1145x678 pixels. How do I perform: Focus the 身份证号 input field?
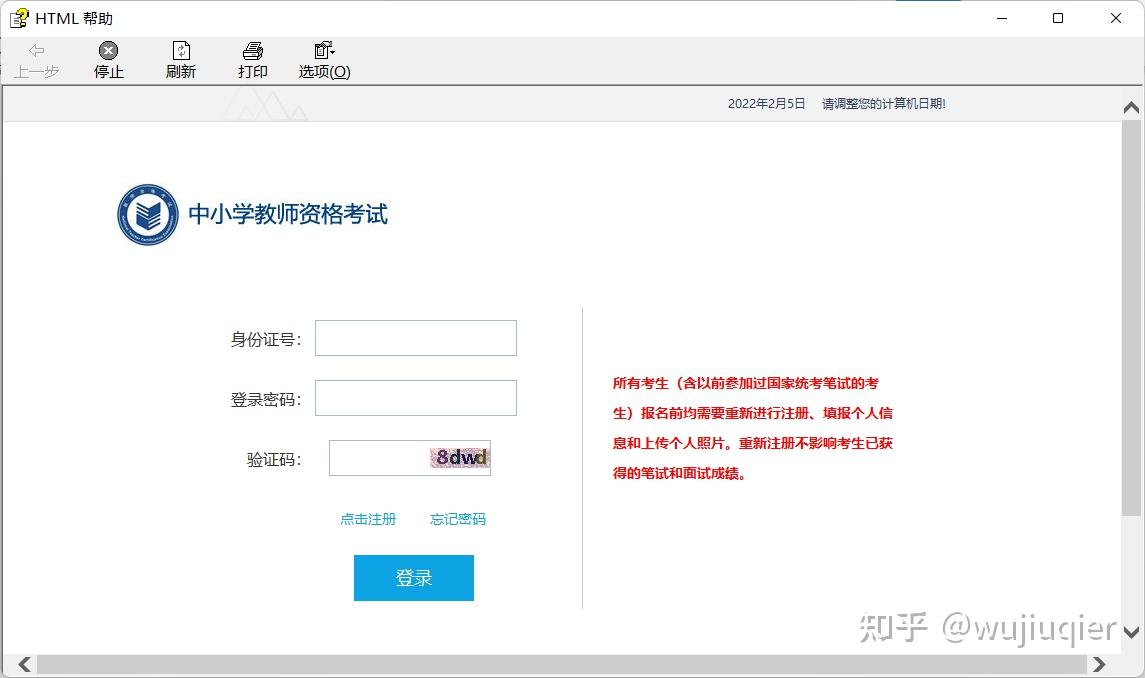(416, 338)
